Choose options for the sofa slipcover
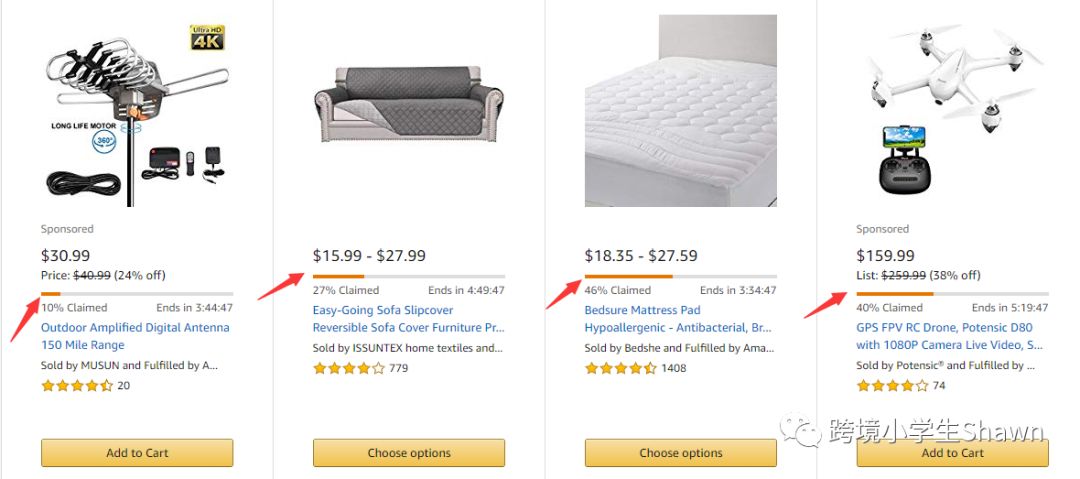 (409, 453)
